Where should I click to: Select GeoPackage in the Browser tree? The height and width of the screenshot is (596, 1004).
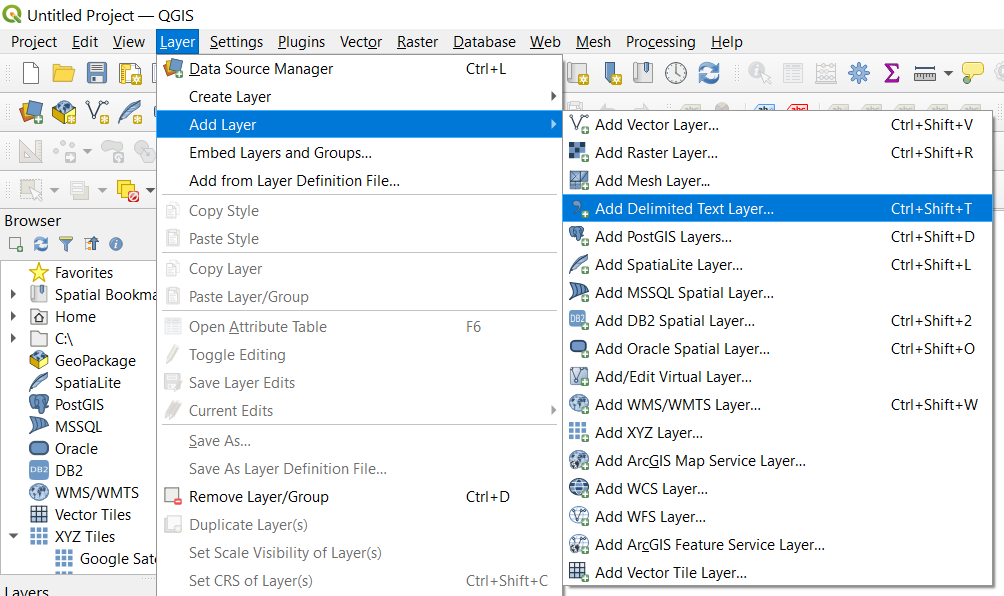pos(95,360)
